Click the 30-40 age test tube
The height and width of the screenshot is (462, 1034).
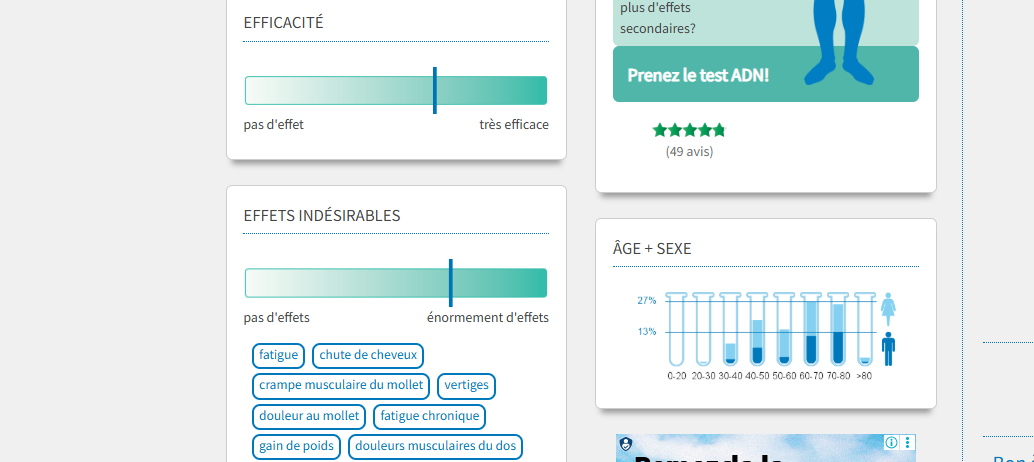click(x=730, y=329)
